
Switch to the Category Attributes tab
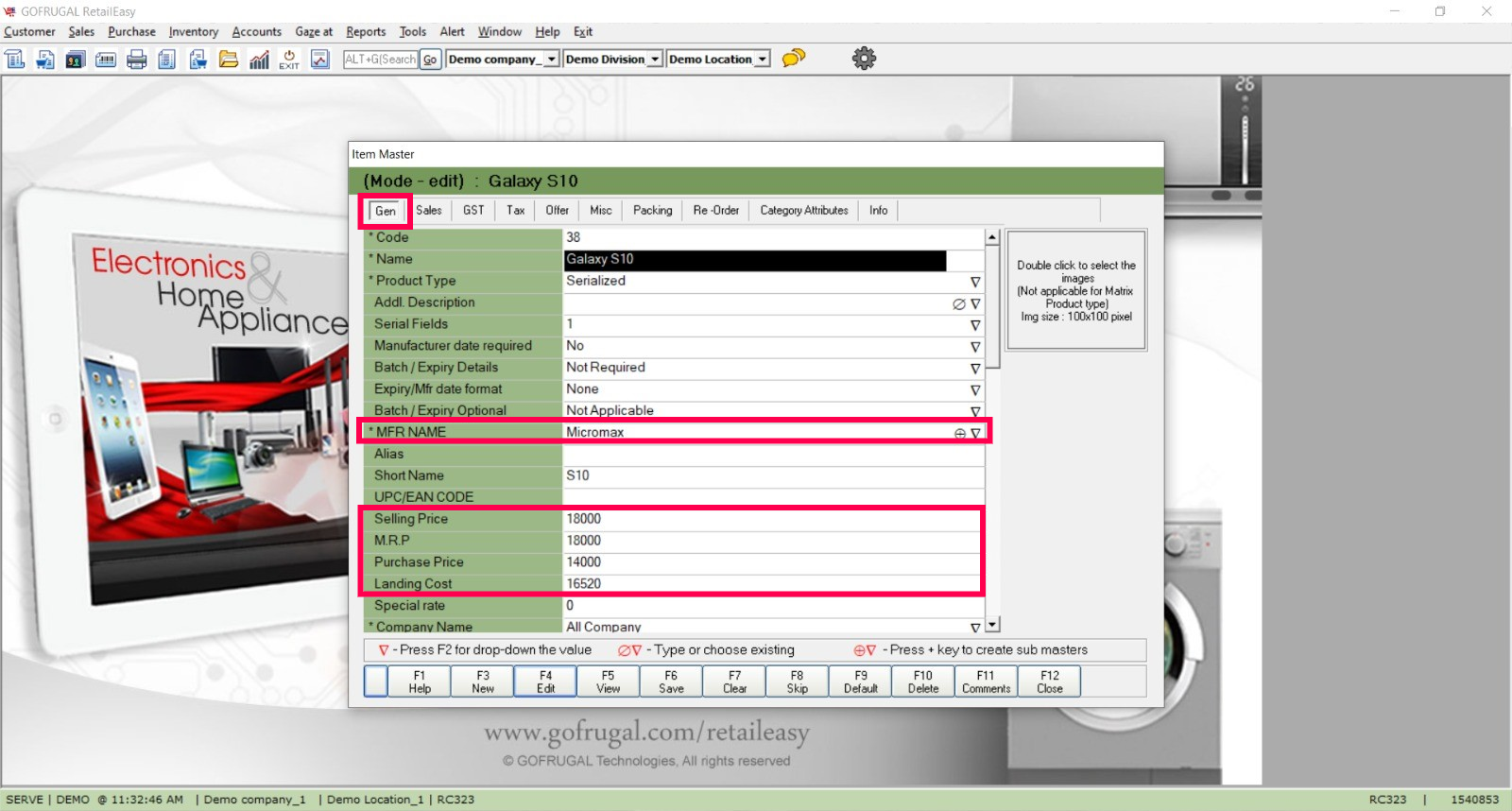tap(804, 211)
